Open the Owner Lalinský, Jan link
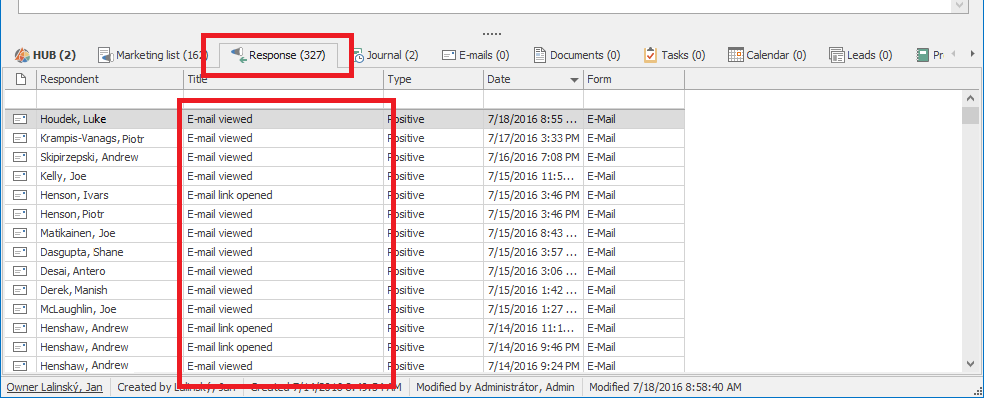This screenshot has width=984, height=398. [54, 387]
